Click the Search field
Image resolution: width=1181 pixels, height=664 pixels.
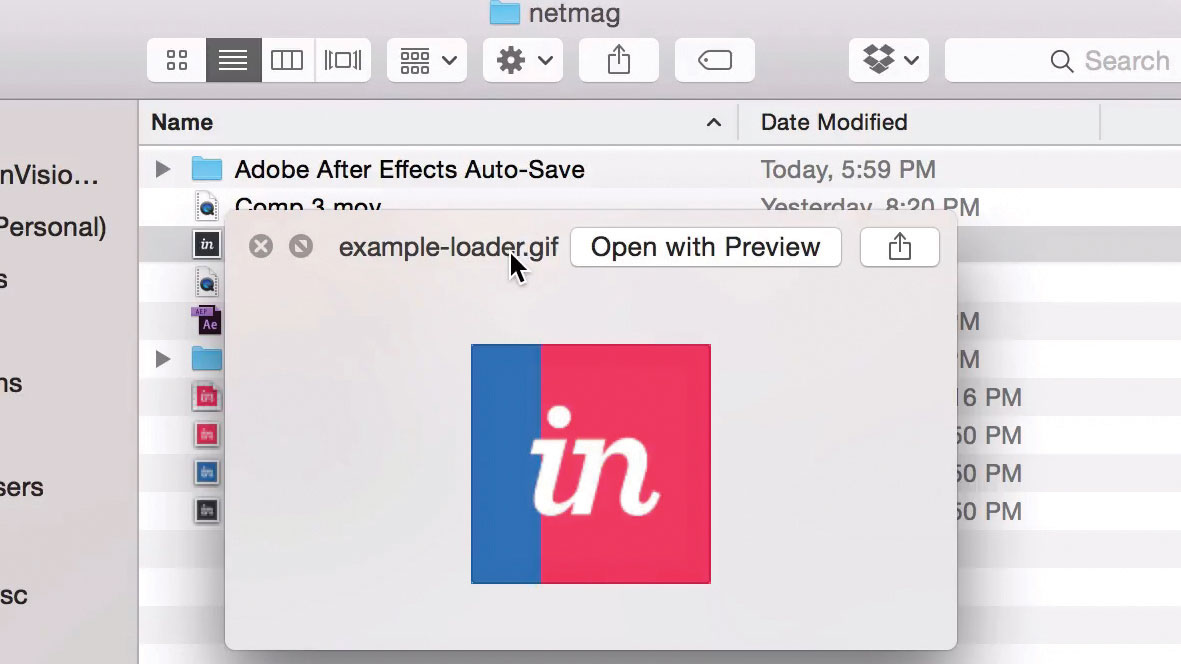[x=1063, y=60]
